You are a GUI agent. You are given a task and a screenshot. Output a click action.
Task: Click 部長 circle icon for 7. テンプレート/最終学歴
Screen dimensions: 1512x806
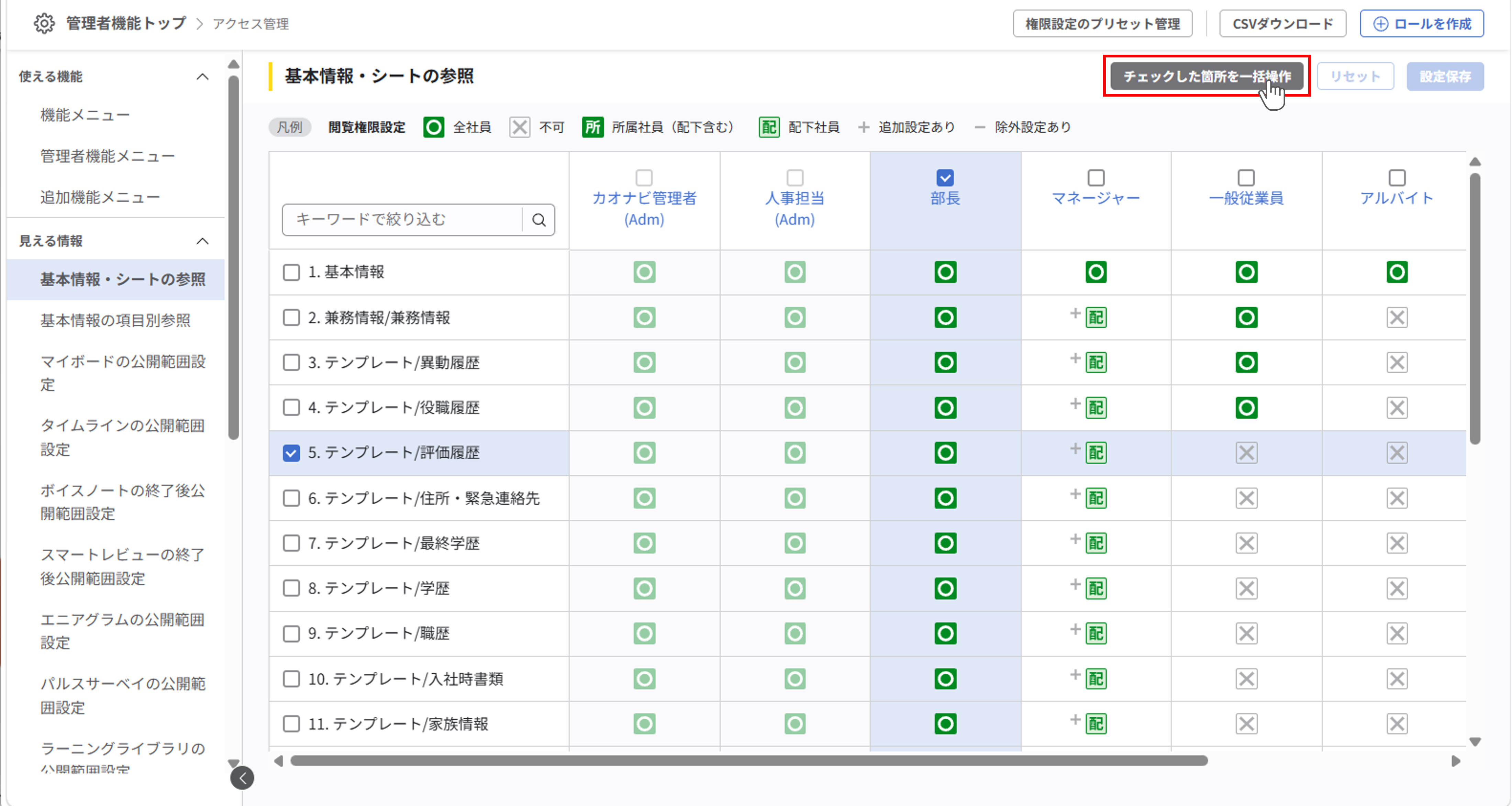[x=945, y=543]
